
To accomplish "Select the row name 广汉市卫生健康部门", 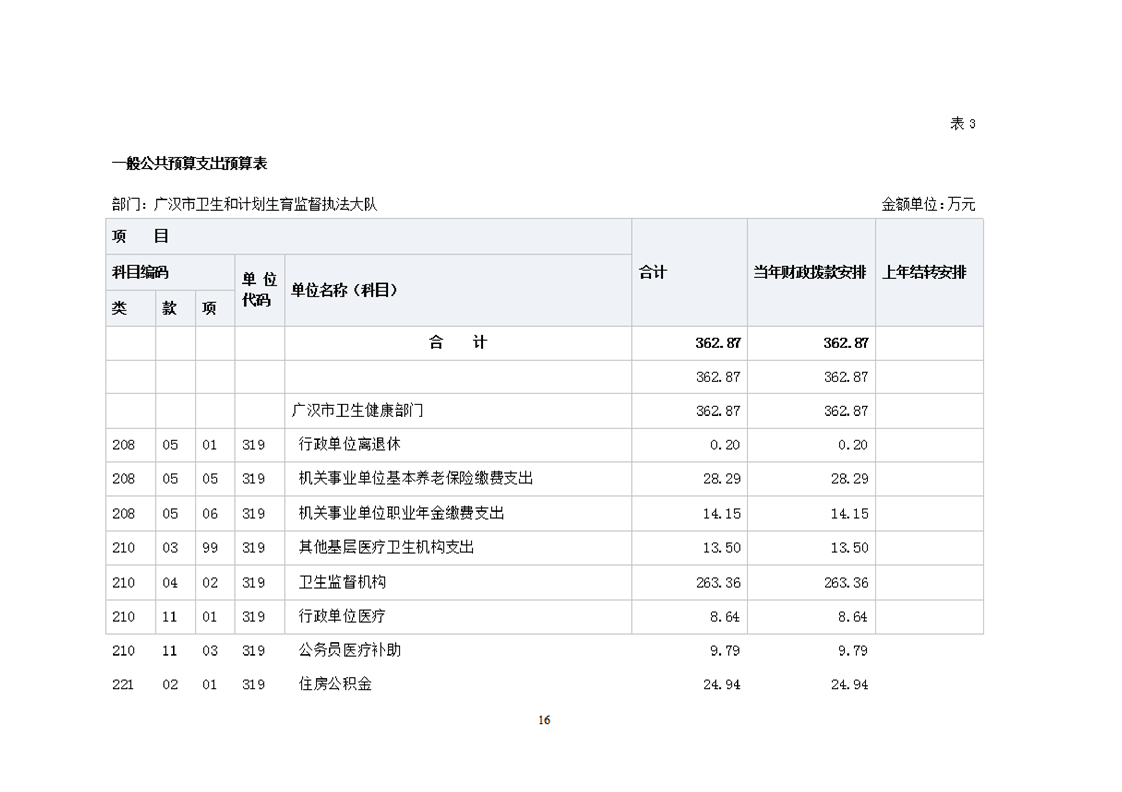I will point(358,411).
